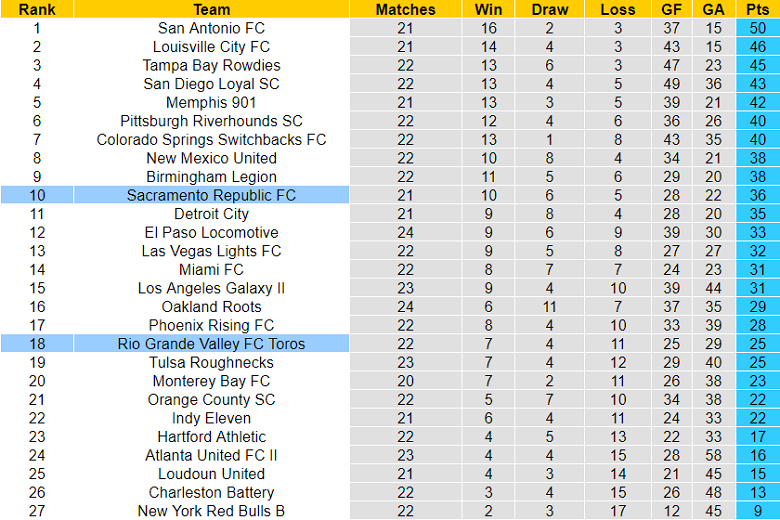Sort by the Pts column header

pyautogui.click(x=757, y=9)
